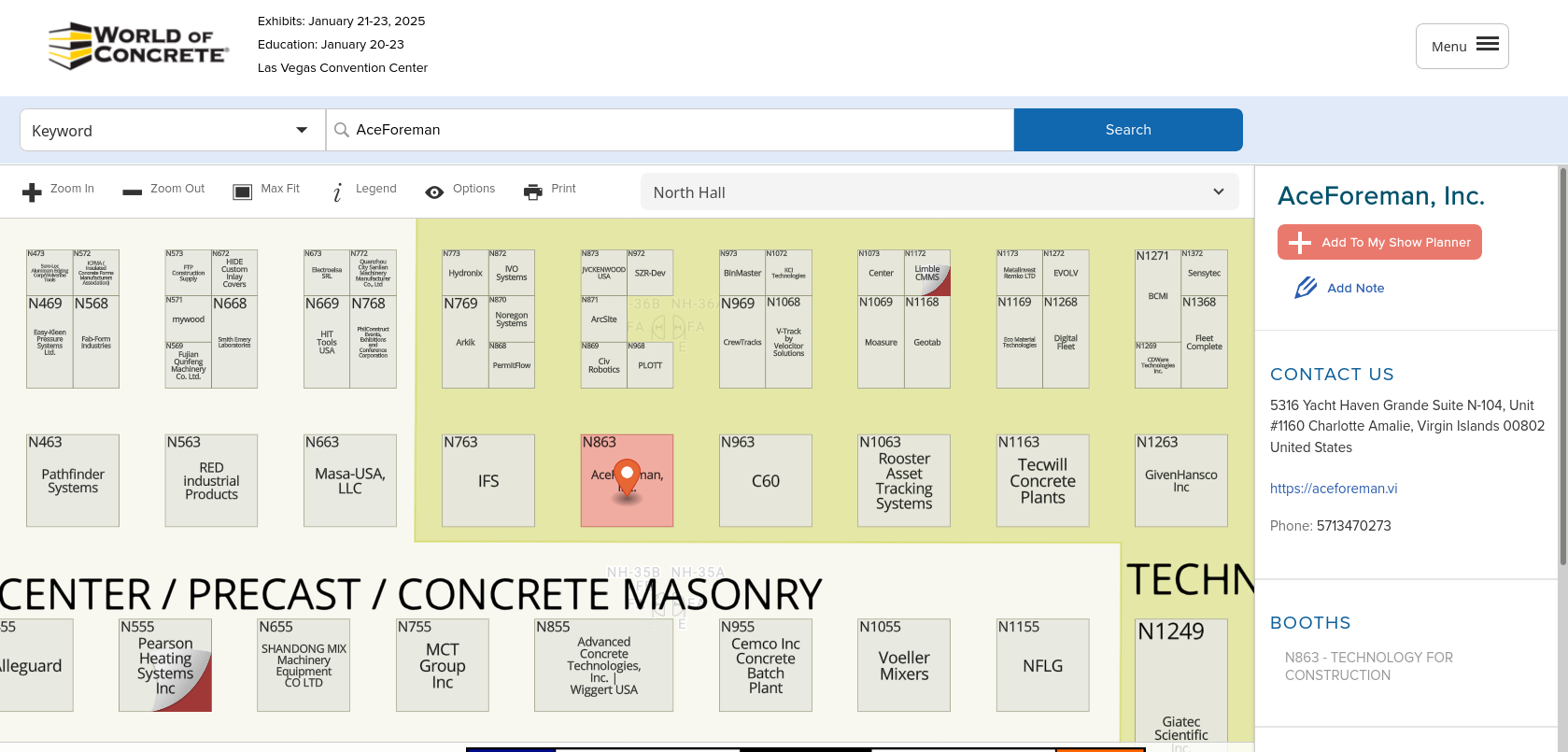Viewport: 1568px width, 752px height.
Task: Select booth N863 - Technology For Construction entry
Action: tap(1369, 666)
